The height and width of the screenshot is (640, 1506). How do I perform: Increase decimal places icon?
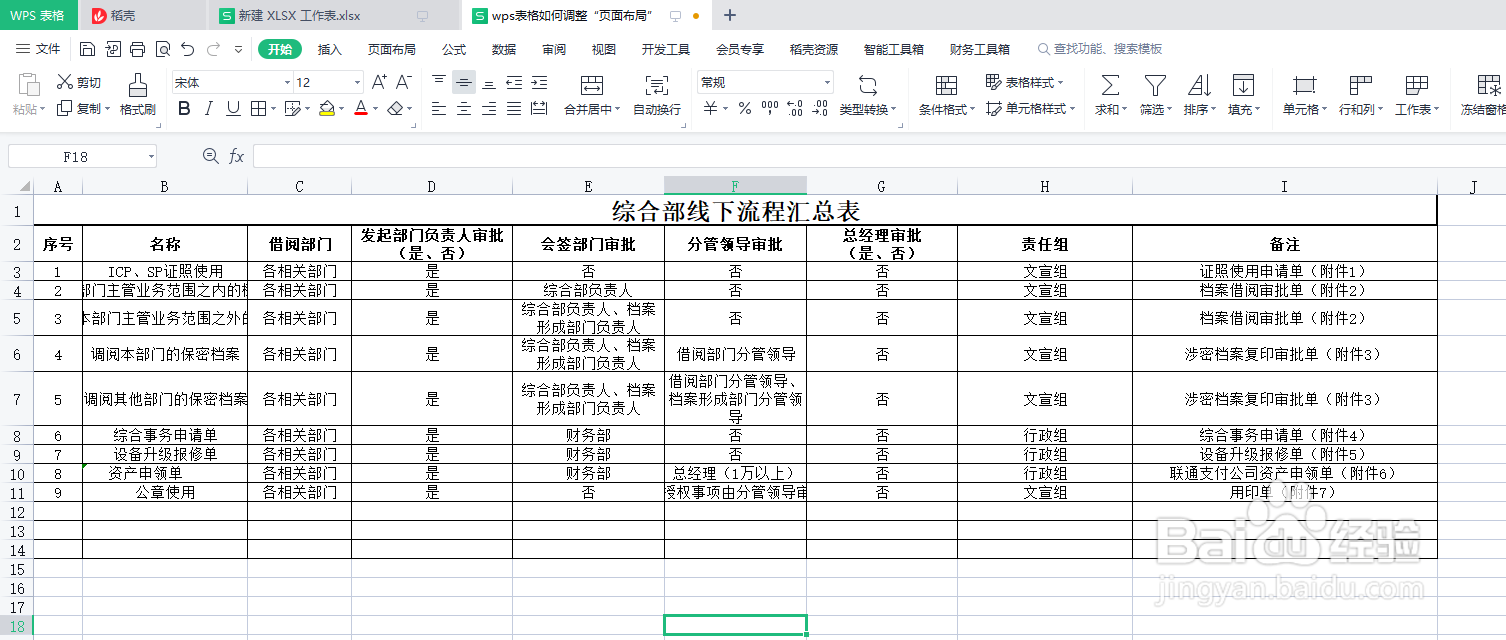click(795, 108)
